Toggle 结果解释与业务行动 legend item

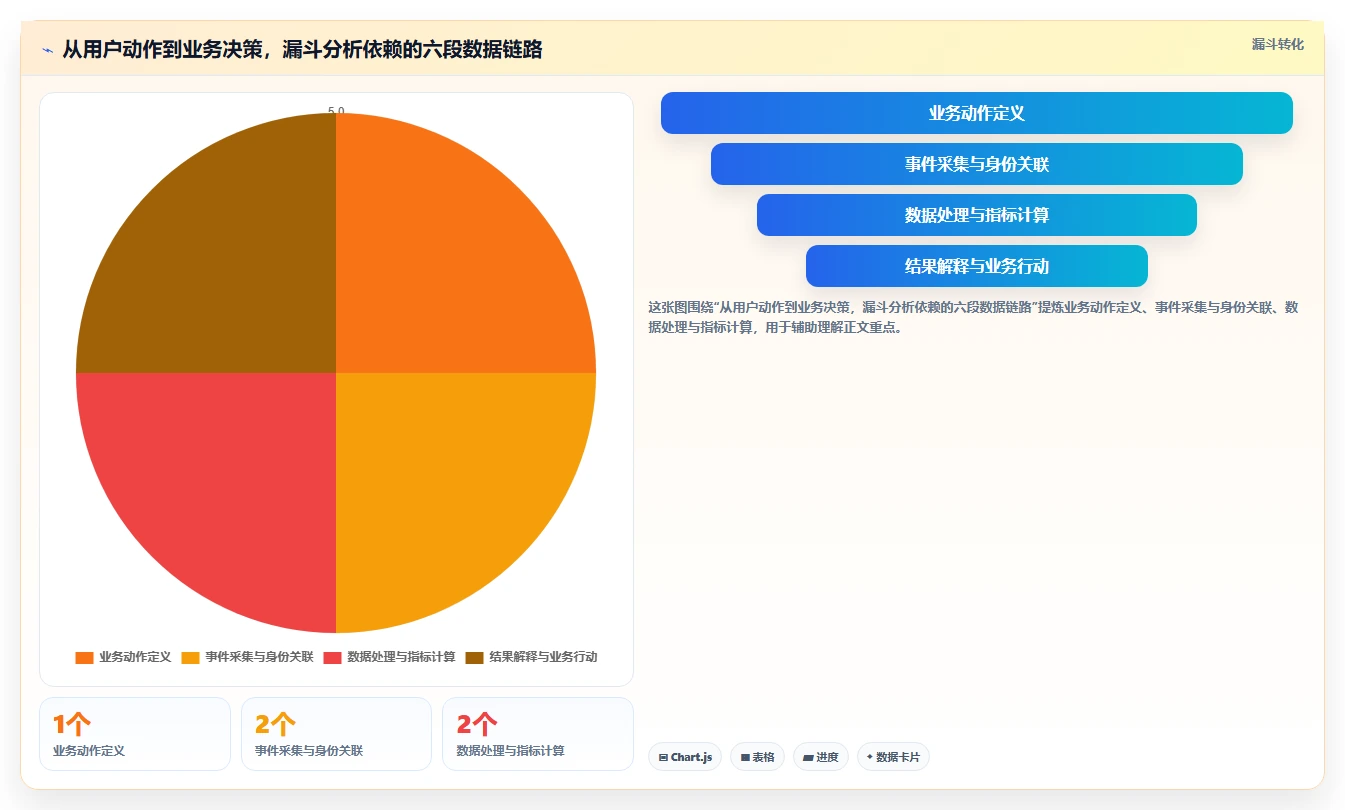[x=531, y=657]
